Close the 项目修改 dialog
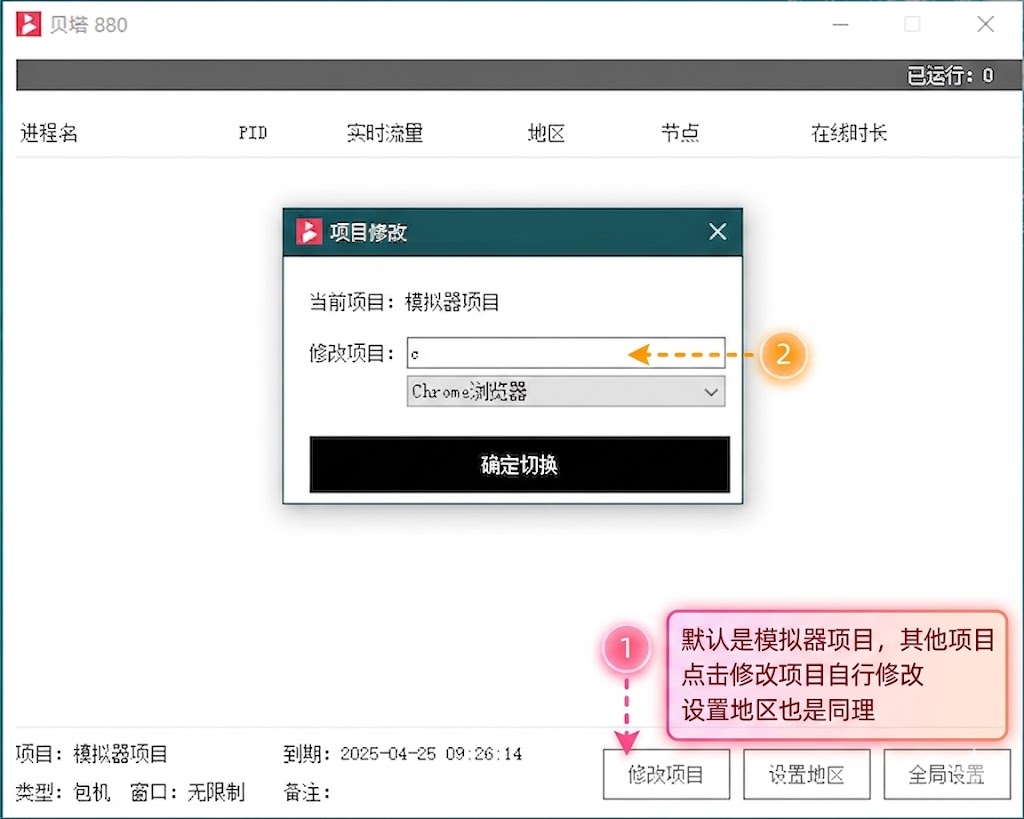Viewport: 1024px width, 819px height. pyautogui.click(x=718, y=231)
